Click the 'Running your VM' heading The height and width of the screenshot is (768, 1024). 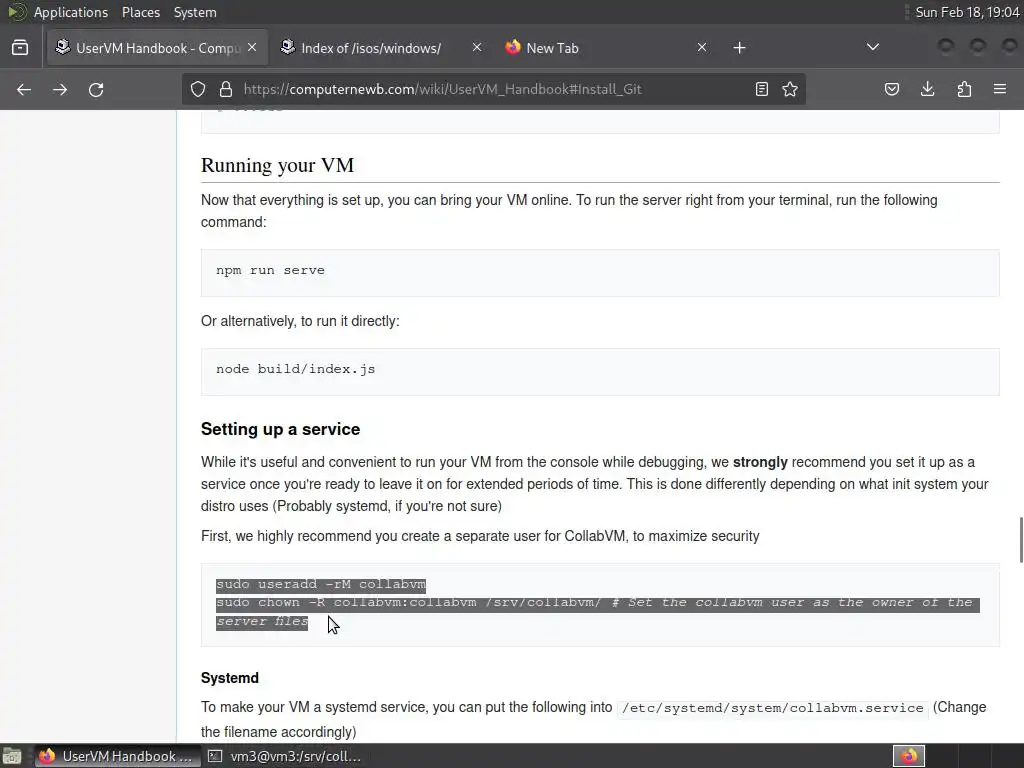pos(277,165)
